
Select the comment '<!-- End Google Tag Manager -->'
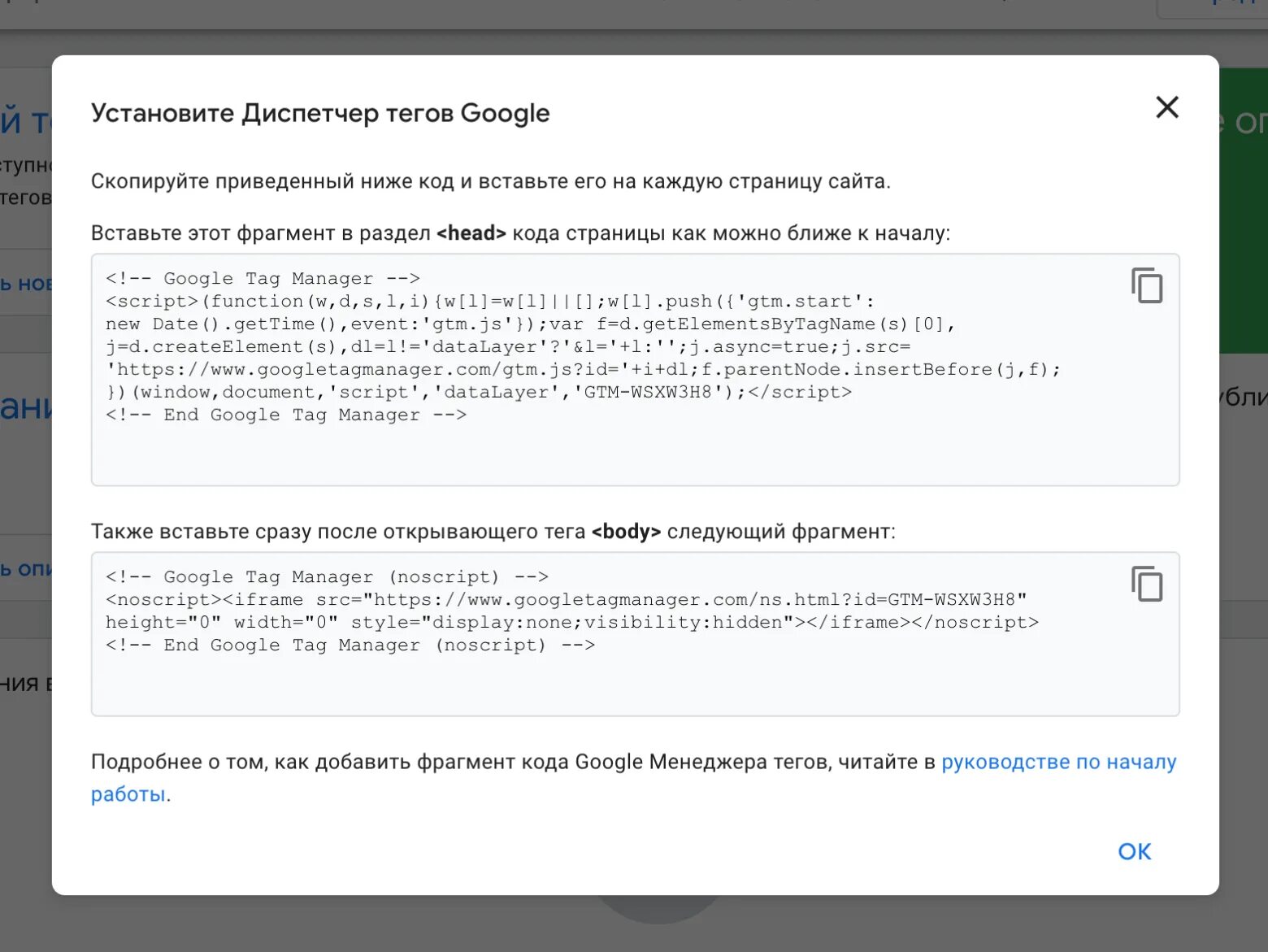[x=286, y=415]
